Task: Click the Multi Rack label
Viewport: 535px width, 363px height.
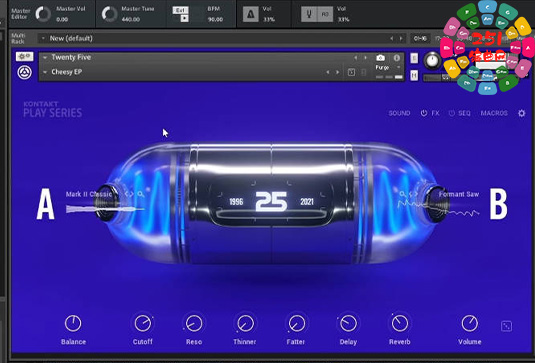Action: coord(18,38)
